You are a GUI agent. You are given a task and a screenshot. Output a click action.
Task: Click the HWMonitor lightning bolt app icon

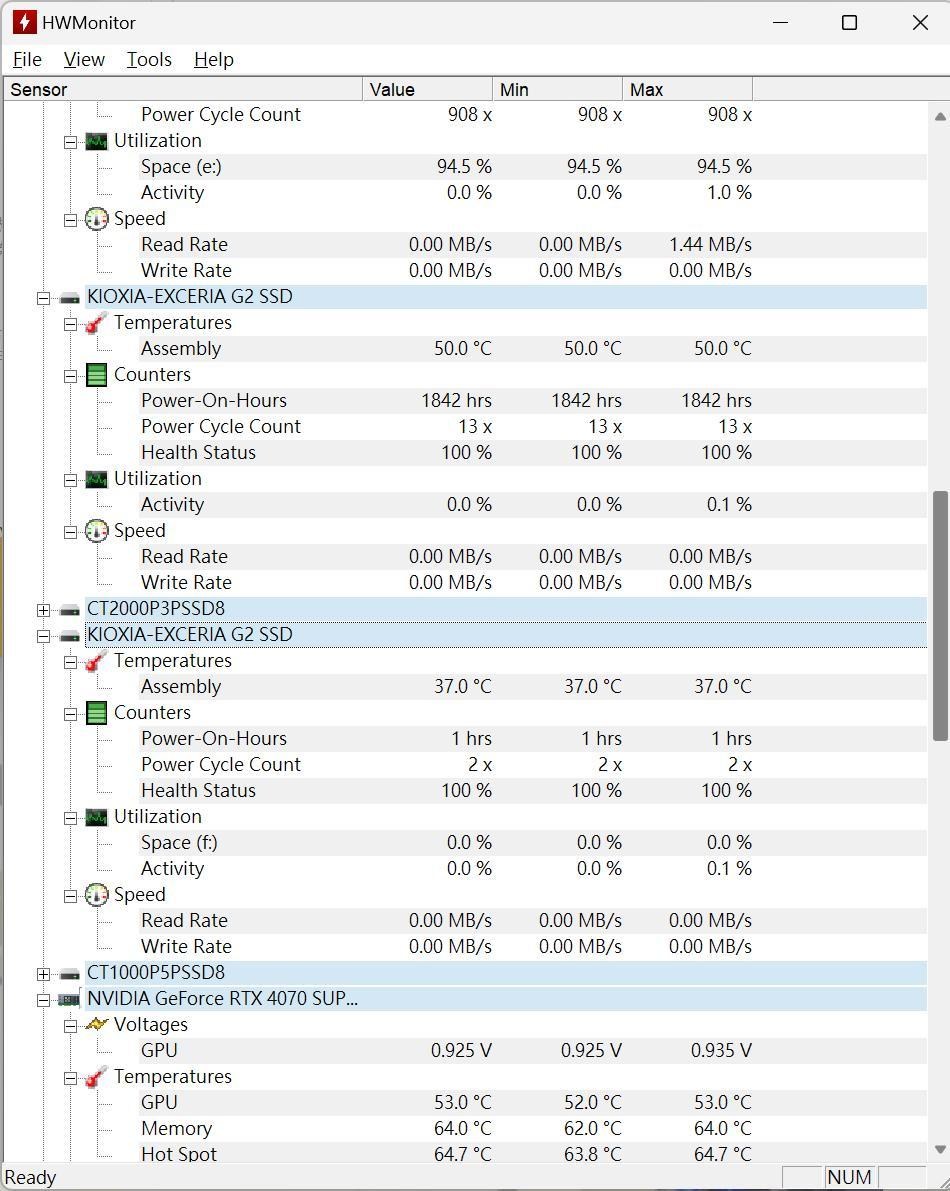coord(24,22)
